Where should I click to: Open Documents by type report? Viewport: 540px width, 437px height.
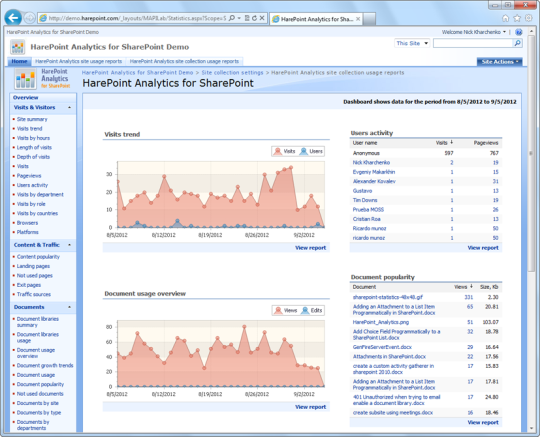[39, 413]
